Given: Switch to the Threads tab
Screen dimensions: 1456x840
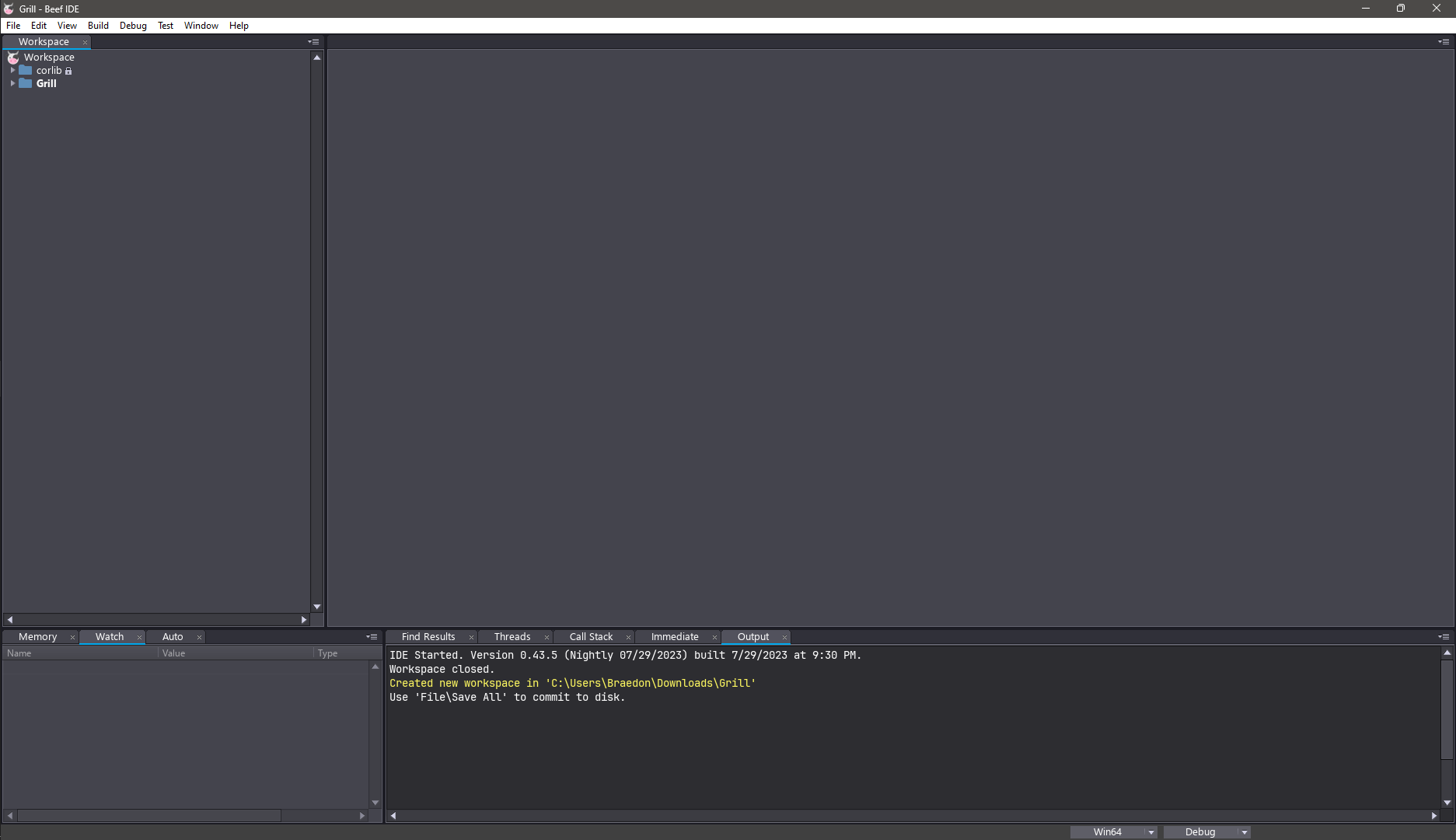Looking at the screenshot, I should [512, 637].
